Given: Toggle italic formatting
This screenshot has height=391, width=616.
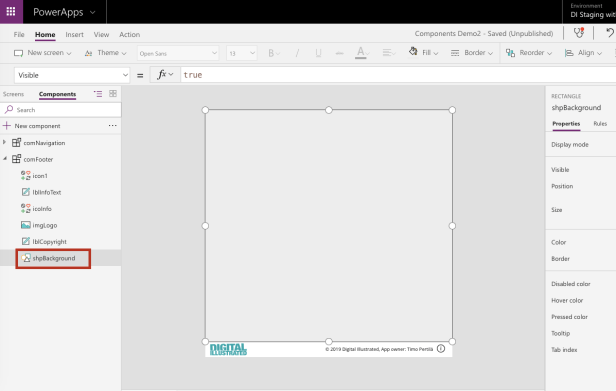Looking at the screenshot, I should (x=297, y=53).
